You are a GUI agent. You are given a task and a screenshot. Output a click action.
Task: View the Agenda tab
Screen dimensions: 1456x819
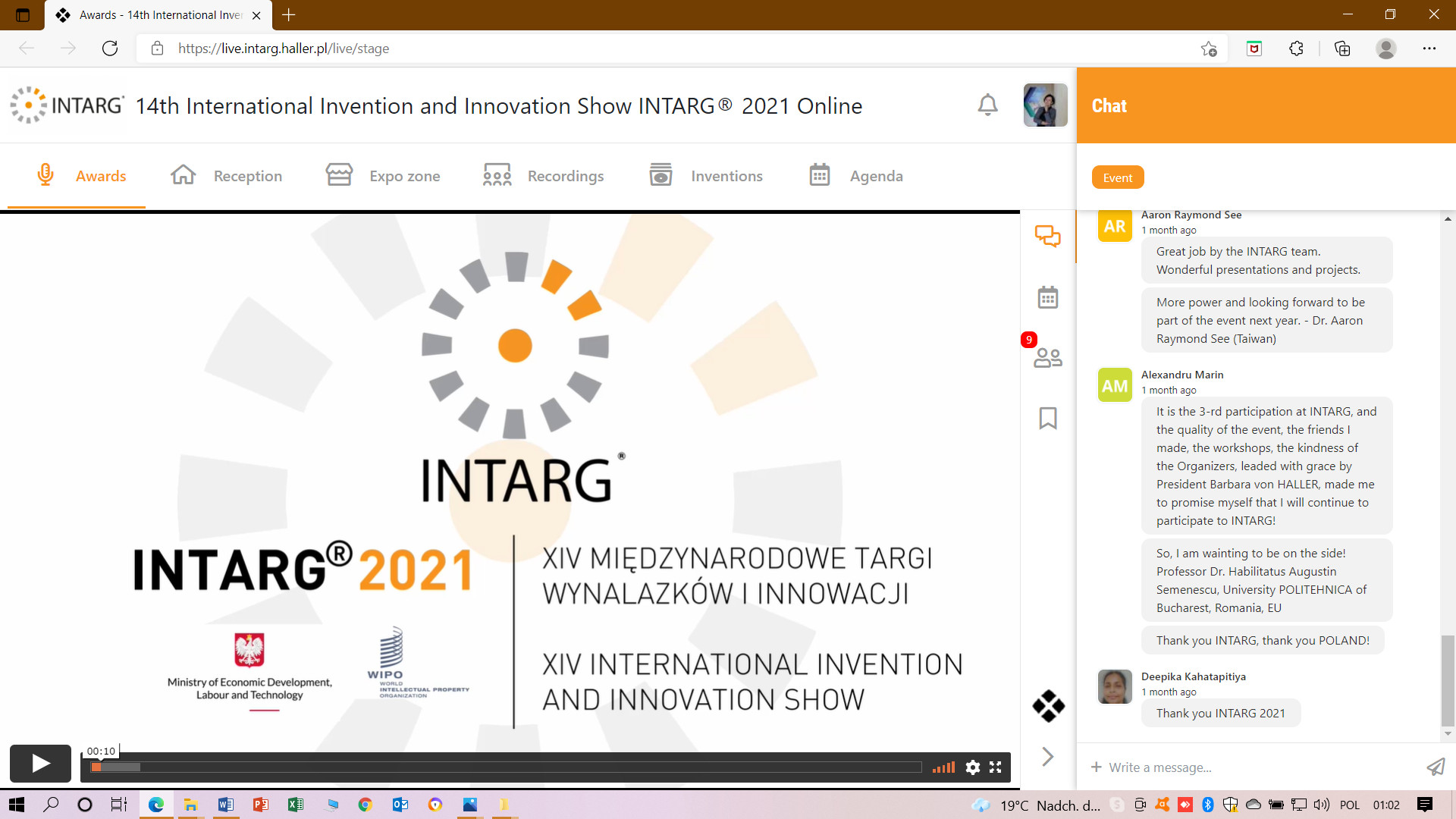tap(855, 176)
